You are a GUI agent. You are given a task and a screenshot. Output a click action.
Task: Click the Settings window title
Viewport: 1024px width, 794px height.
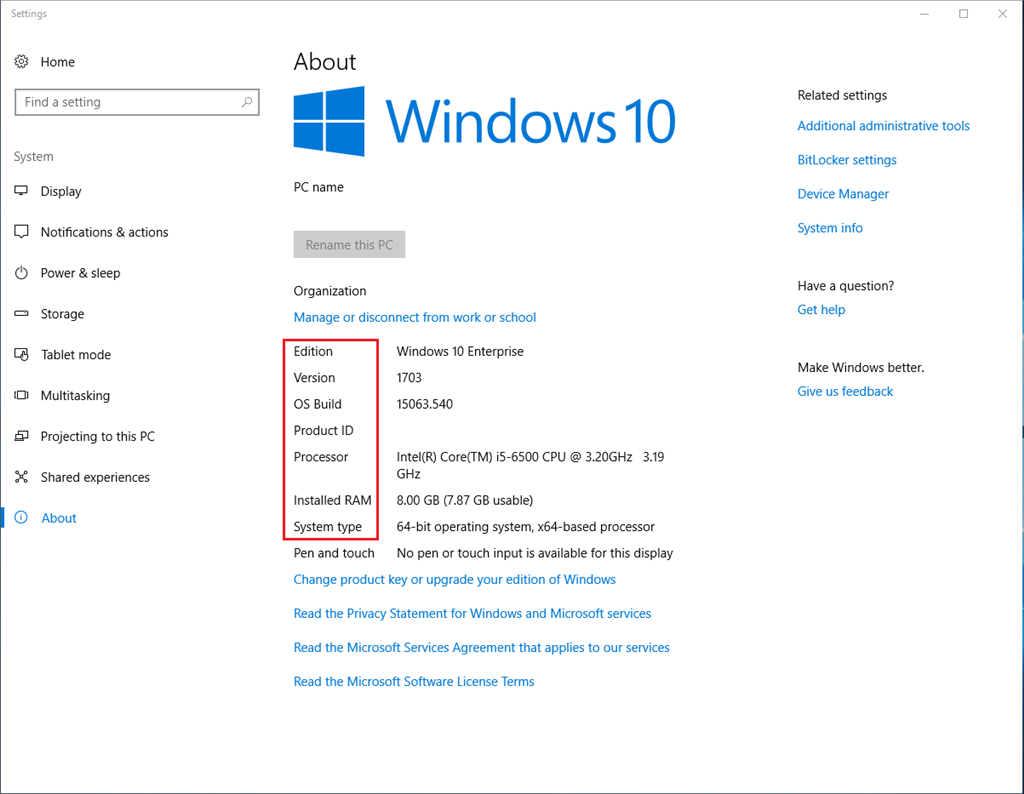pyautogui.click(x=29, y=14)
